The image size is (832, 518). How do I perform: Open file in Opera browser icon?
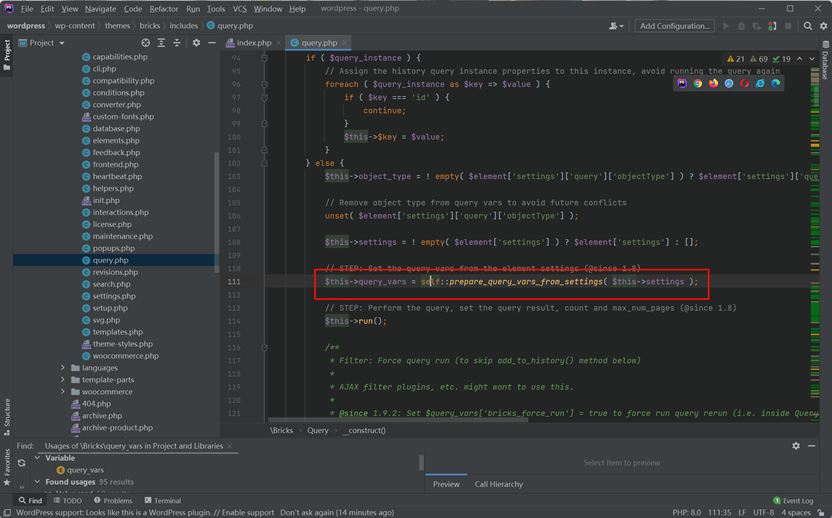point(744,83)
